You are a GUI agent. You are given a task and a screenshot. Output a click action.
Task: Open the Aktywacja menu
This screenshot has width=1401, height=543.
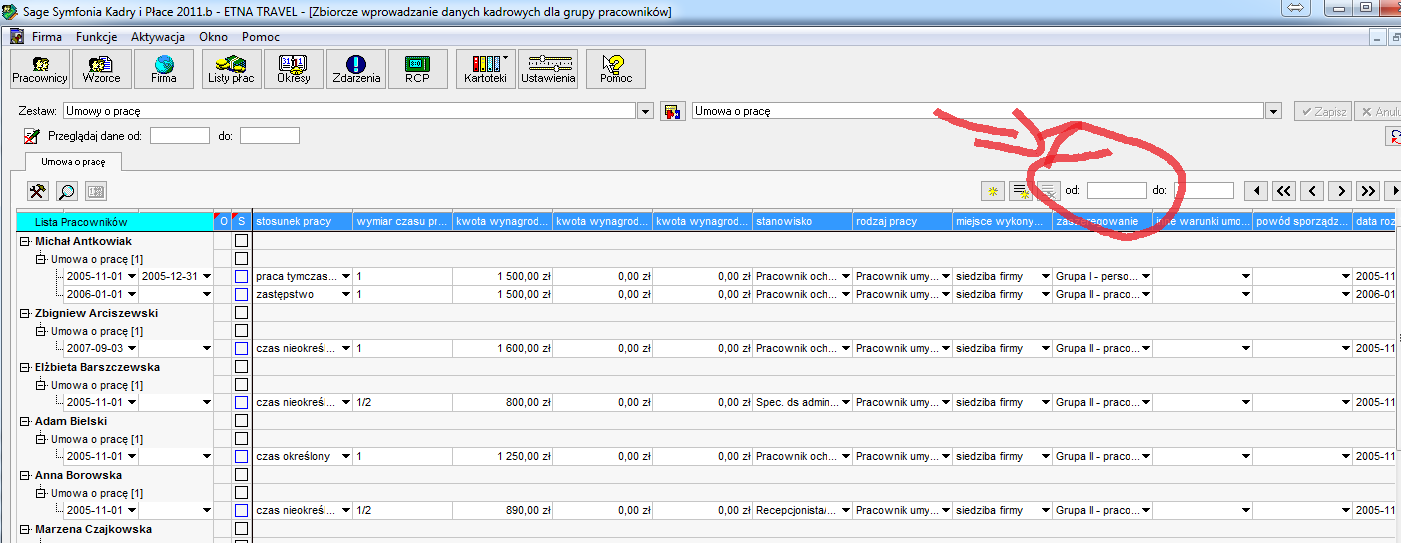pyautogui.click(x=158, y=37)
